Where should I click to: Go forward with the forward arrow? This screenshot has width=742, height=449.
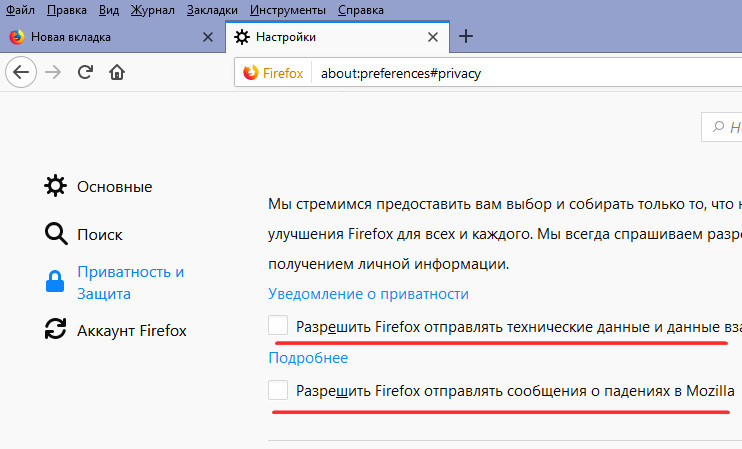click(x=53, y=72)
